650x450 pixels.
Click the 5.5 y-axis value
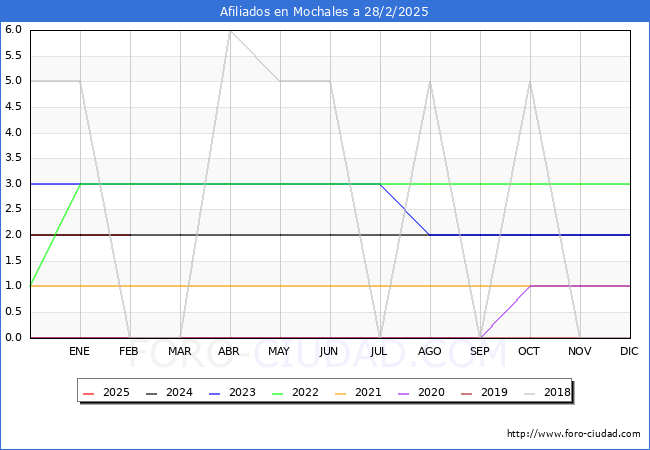click(13, 55)
